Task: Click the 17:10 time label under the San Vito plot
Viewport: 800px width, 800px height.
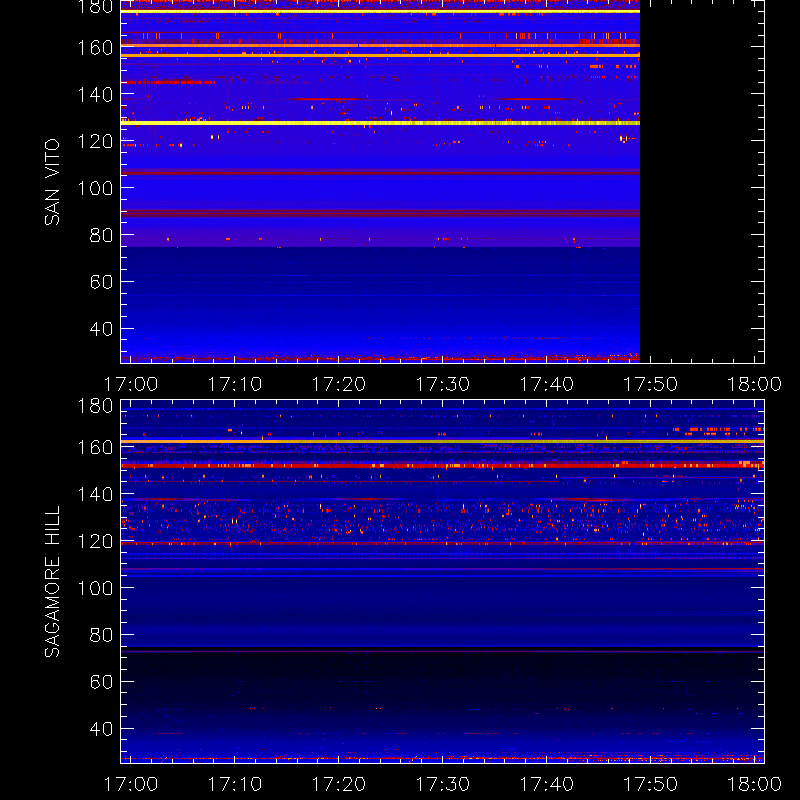Action: click(235, 384)
